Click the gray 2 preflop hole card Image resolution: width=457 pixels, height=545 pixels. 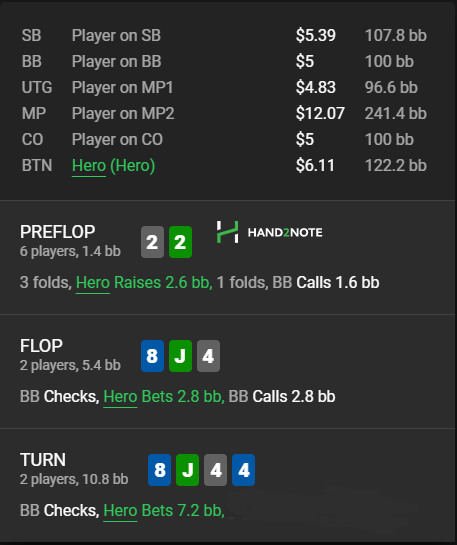(152, 242)
